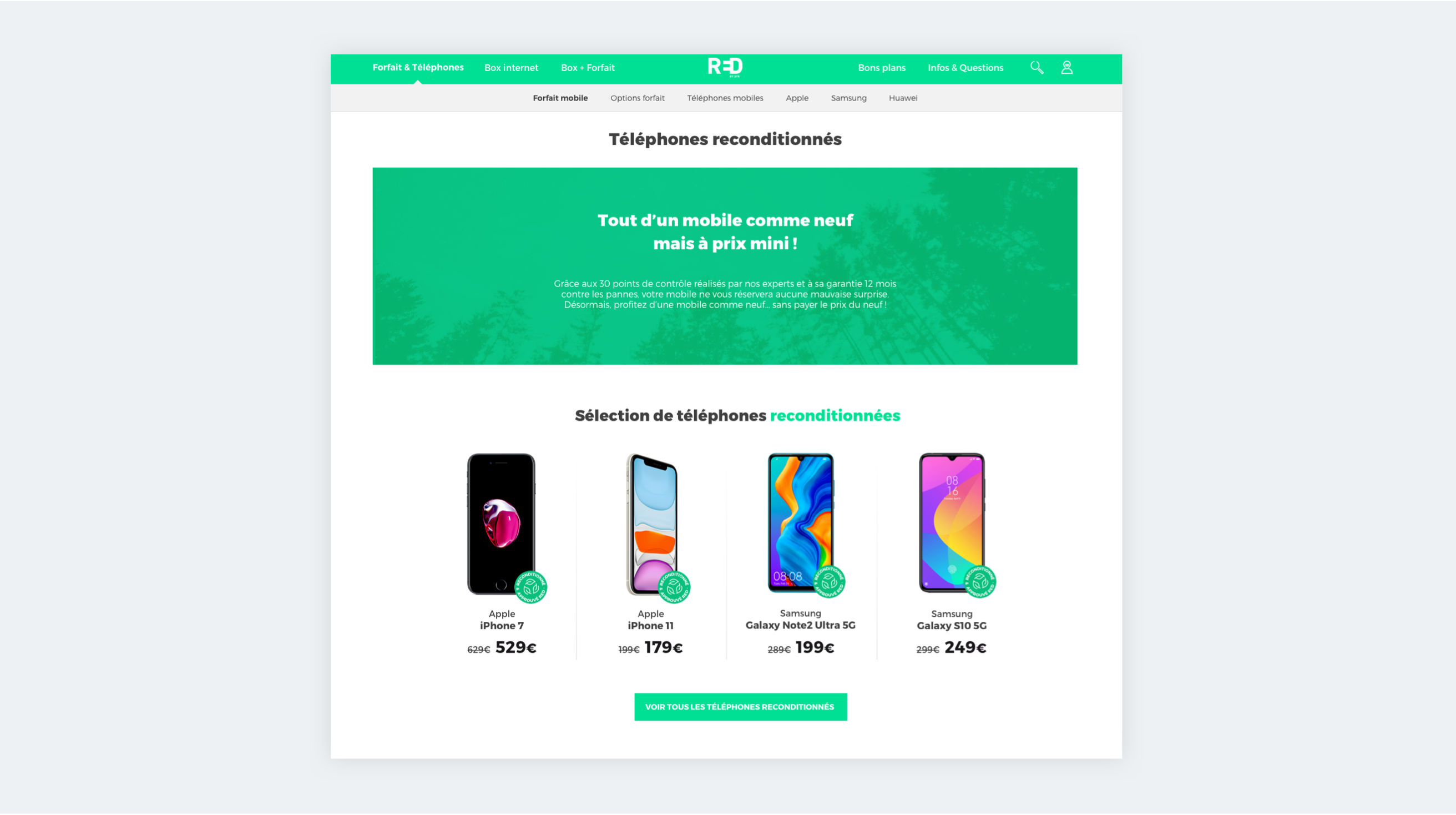Viewport: 1456px width, 815px height.
Task: Go home via the RED logo
Action: pyautogui.click(x=725, y=67)
